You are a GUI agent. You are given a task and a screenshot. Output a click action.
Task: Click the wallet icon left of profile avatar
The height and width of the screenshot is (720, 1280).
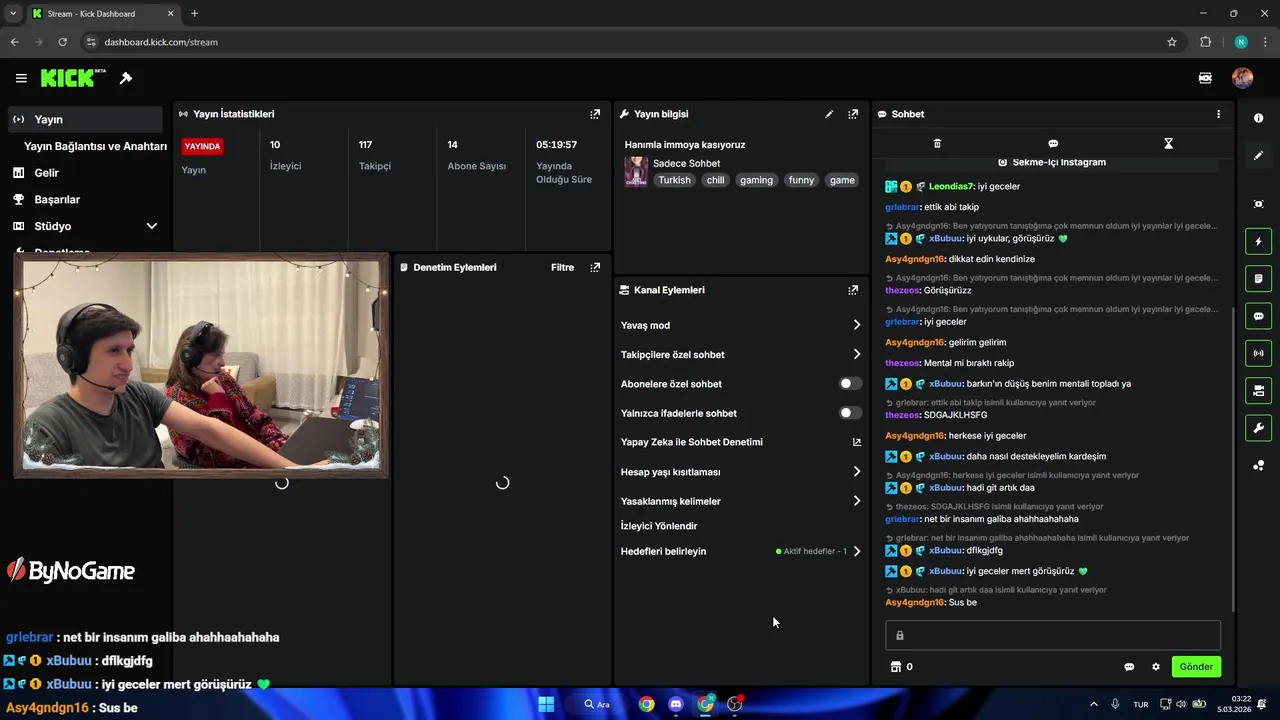(1205, 78)
